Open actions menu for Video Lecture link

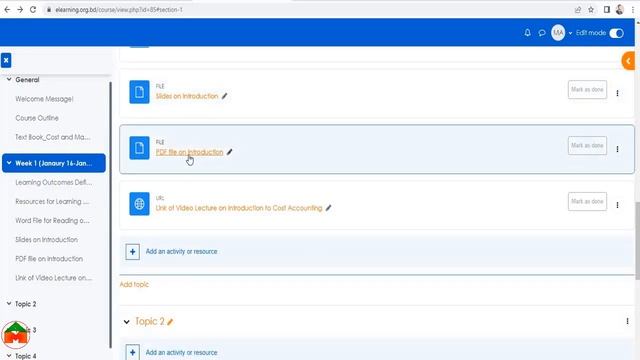[617, 205]
